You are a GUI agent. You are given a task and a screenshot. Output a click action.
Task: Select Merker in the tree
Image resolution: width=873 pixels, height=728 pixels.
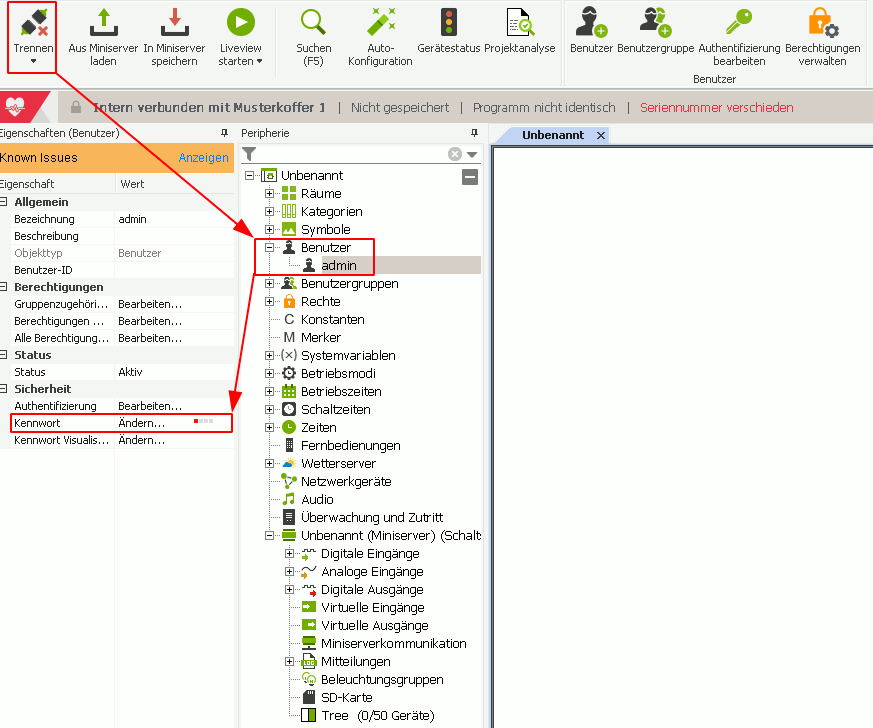click(321, 337)
